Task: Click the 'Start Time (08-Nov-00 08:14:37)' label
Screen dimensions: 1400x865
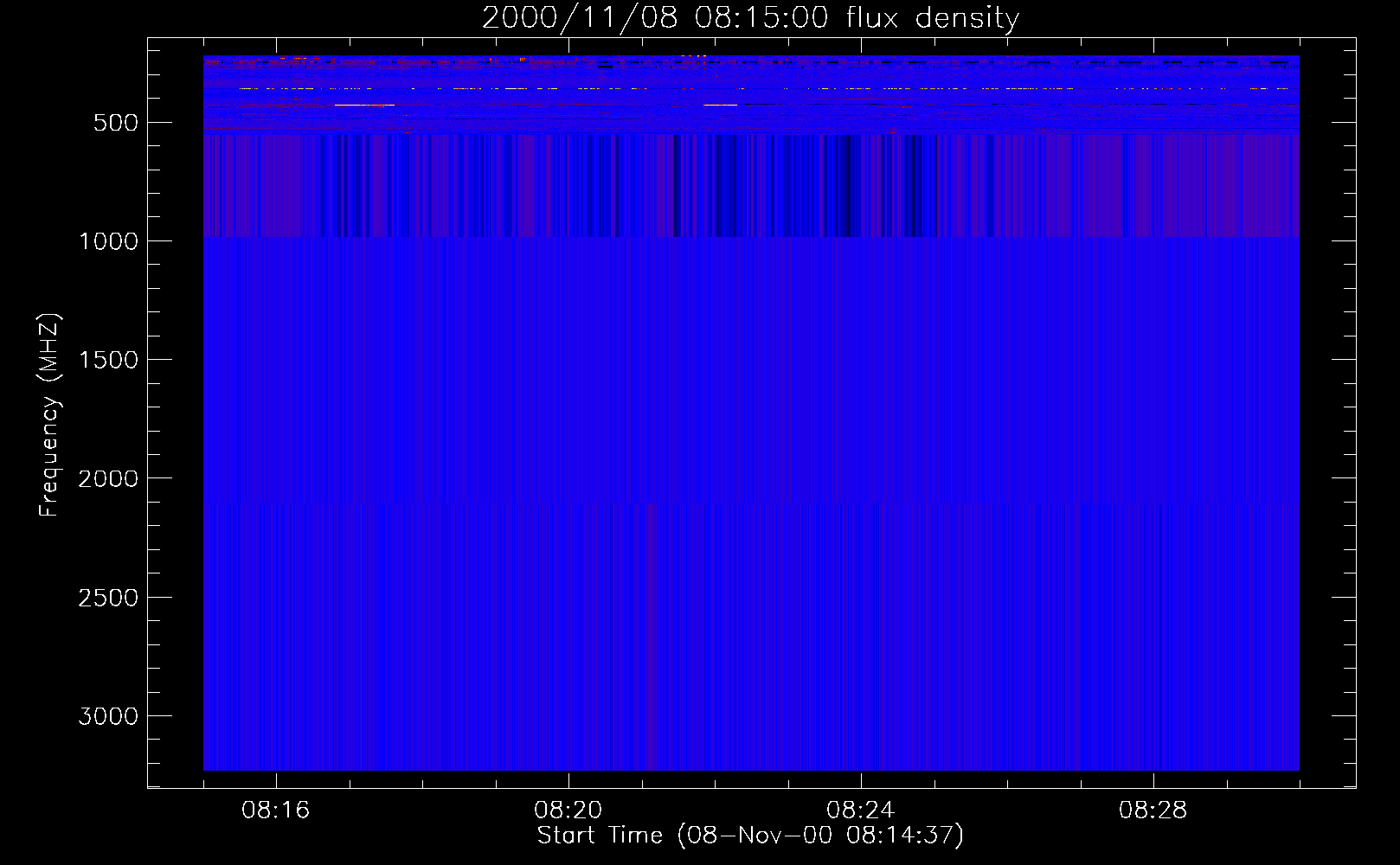Action: coord(750,836)
